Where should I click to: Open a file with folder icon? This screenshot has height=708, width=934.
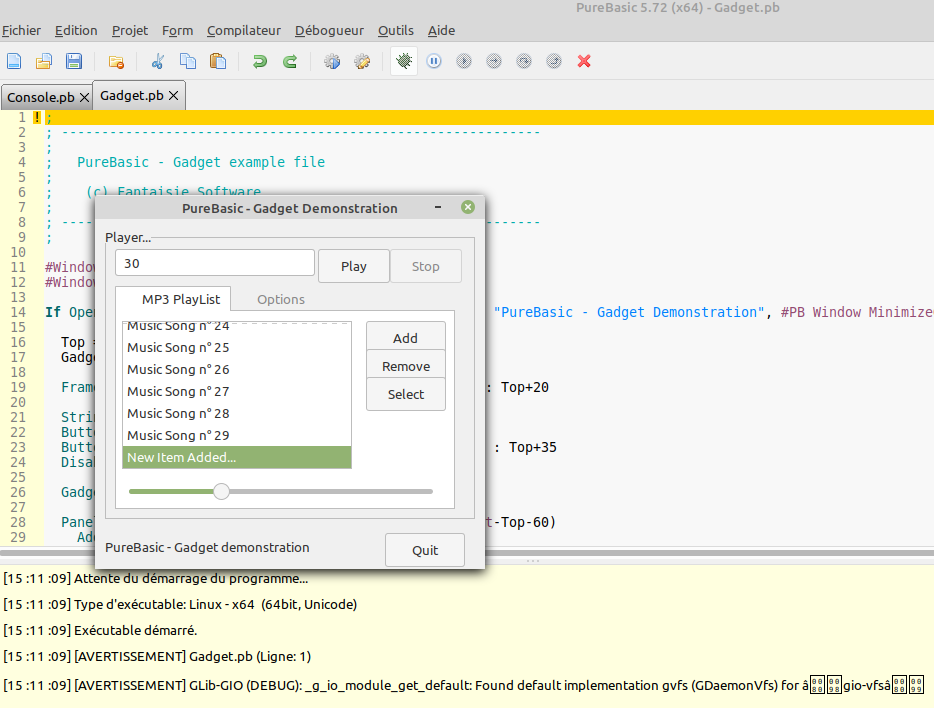coord(43,61)
